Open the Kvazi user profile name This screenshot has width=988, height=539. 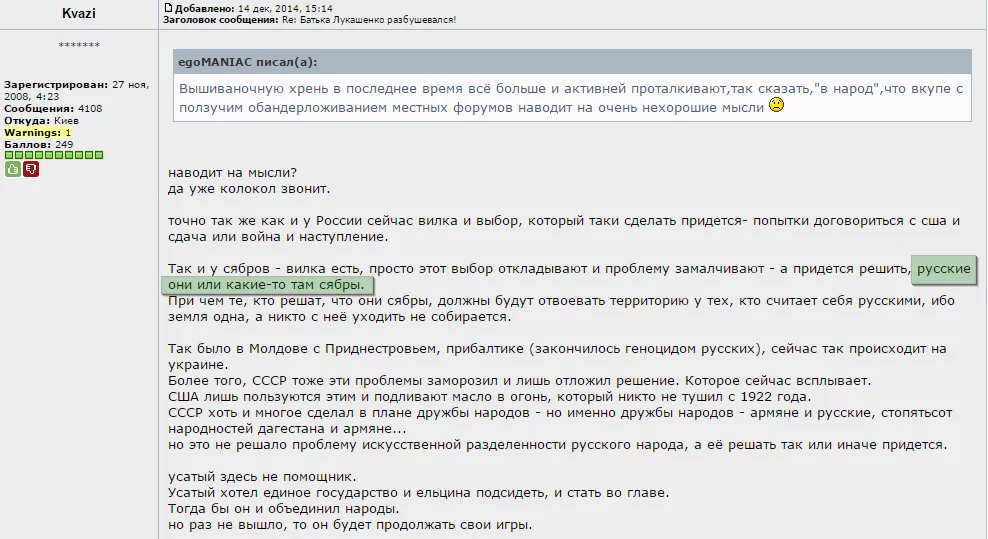[x=79, y=13]
